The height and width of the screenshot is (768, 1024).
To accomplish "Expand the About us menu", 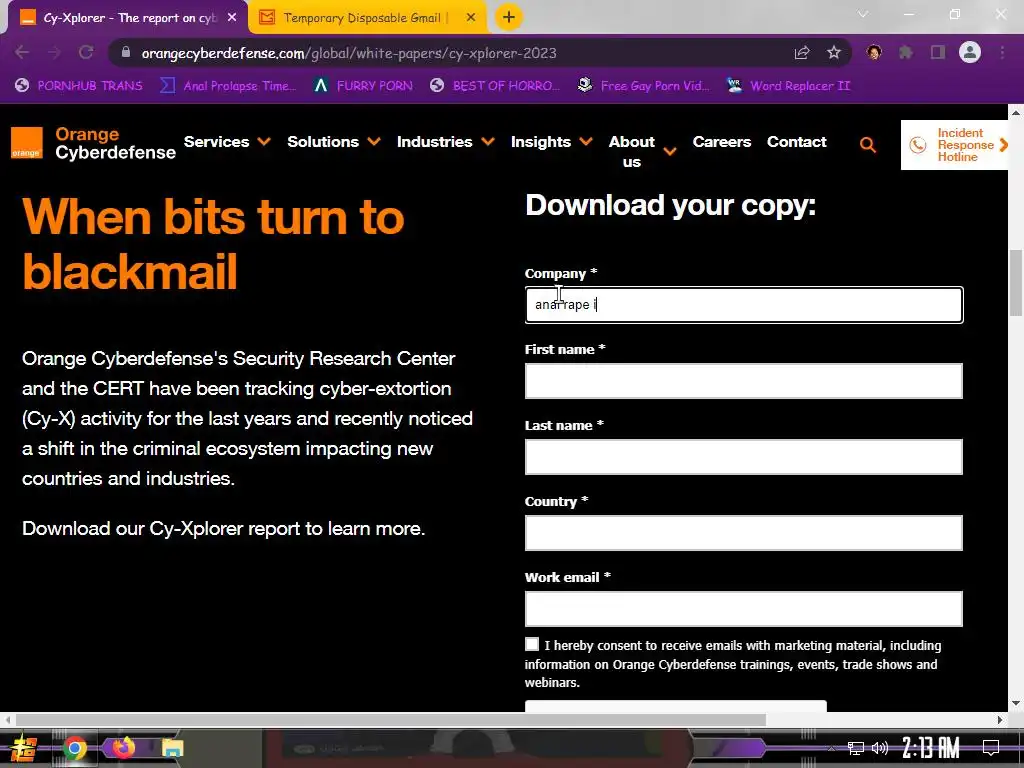I will coord(642,152).
